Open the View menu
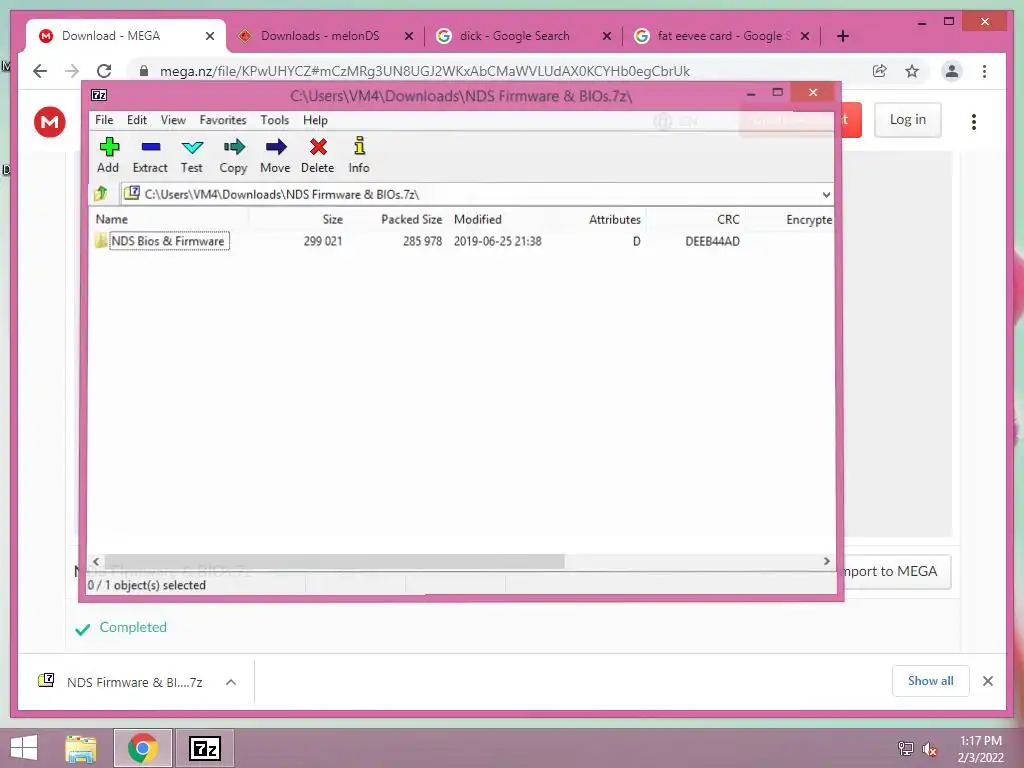 (173, 120)
